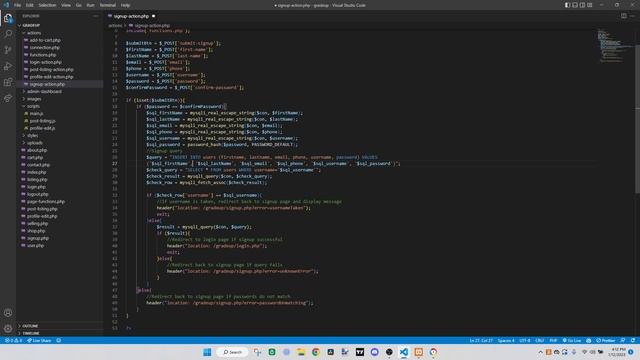The width and height of the screenshot is (640, 360).
Task: Click errors and warnings count in status bar
Action: (x=13, y=340)
